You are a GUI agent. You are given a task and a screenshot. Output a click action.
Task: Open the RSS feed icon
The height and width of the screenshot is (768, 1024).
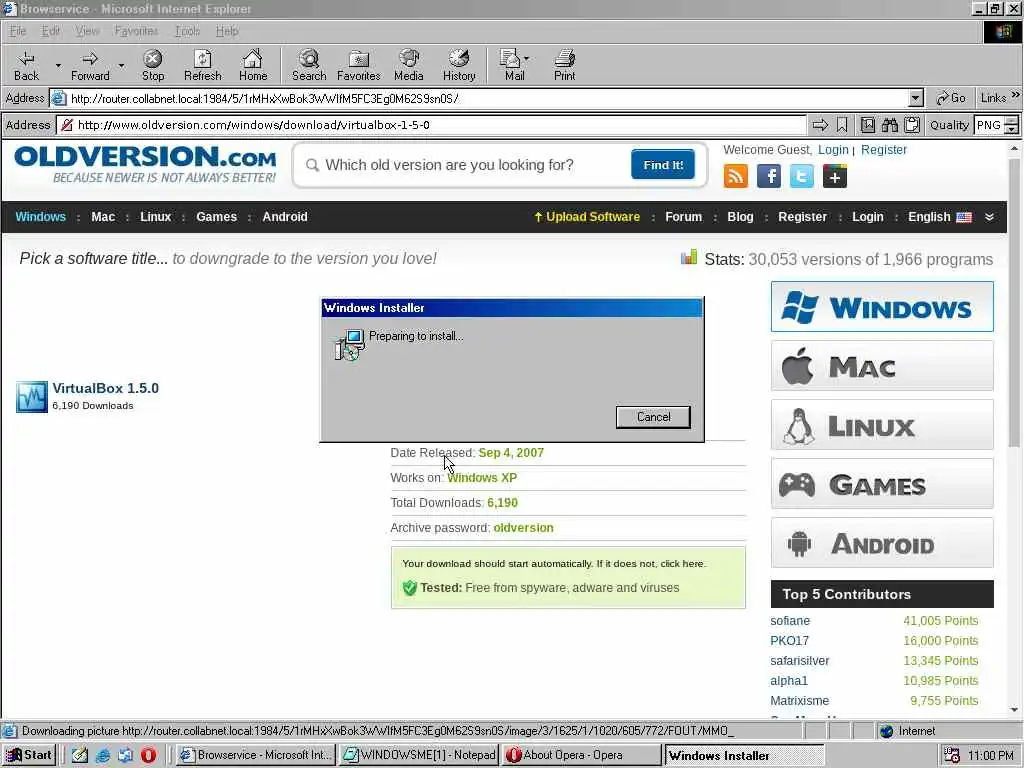[x=735, y=176]
